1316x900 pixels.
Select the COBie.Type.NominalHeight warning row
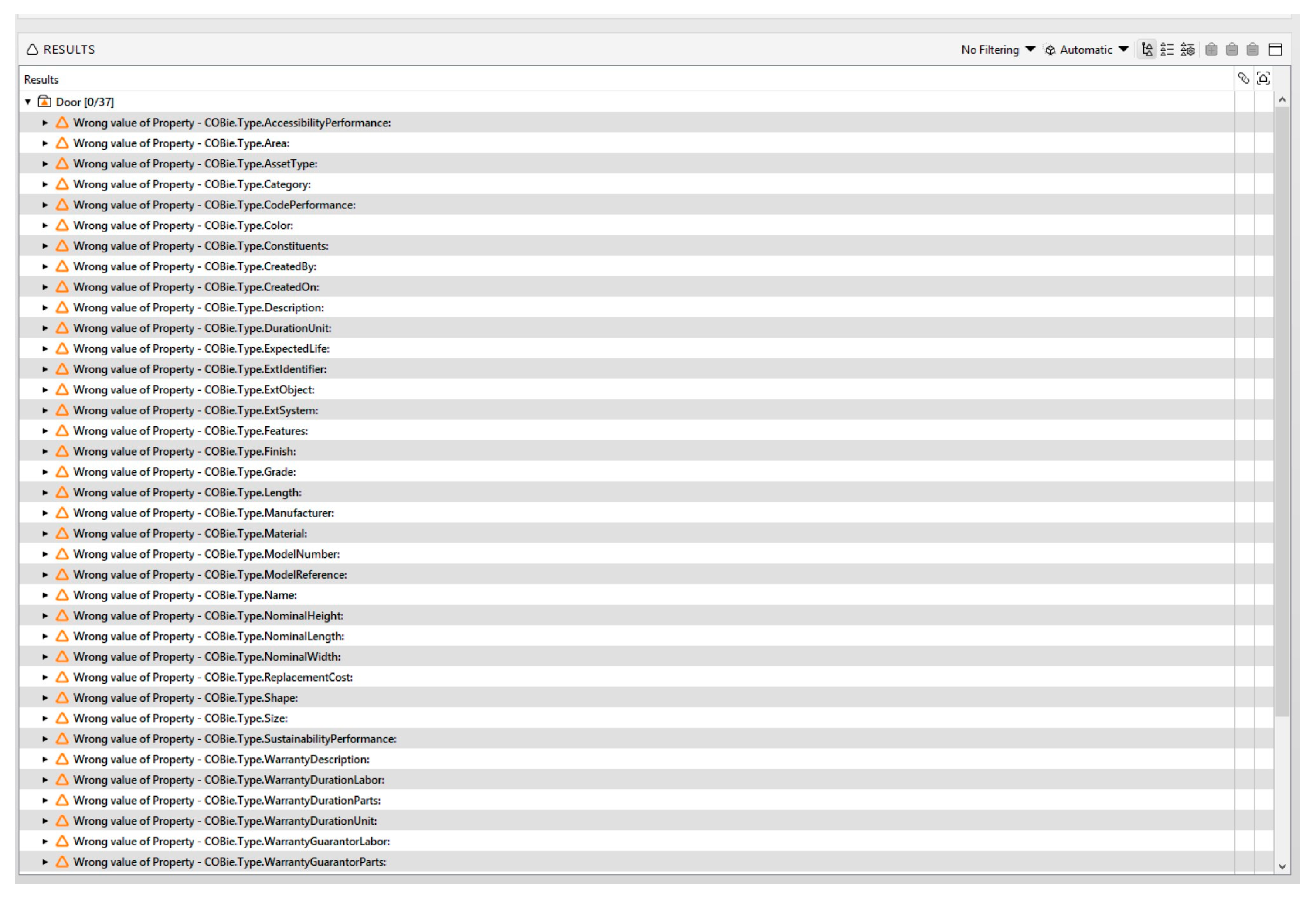(x=208, y=616)
